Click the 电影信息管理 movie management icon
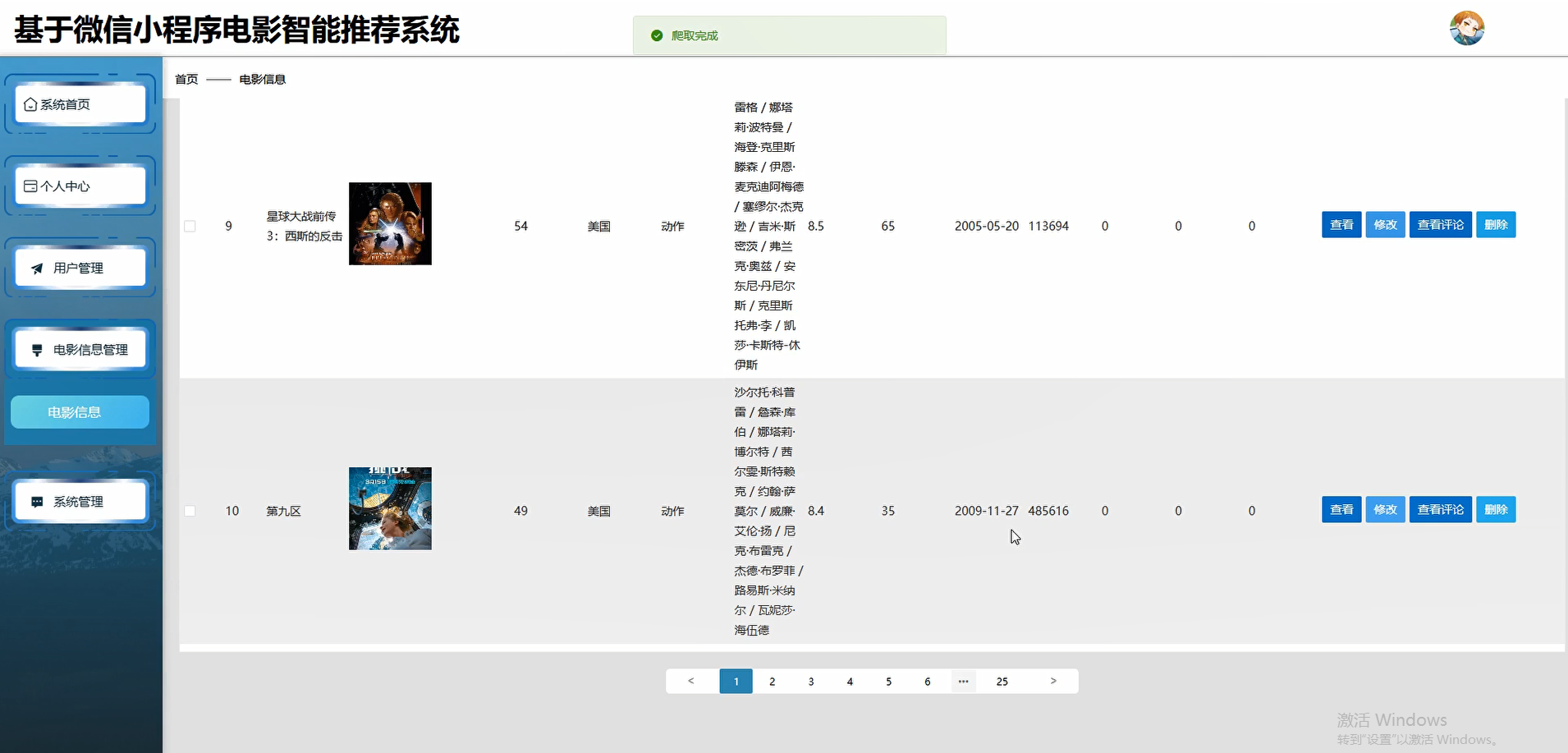Image resolution: width=1568 pixels, height=753 pixels. coord(36,349)
